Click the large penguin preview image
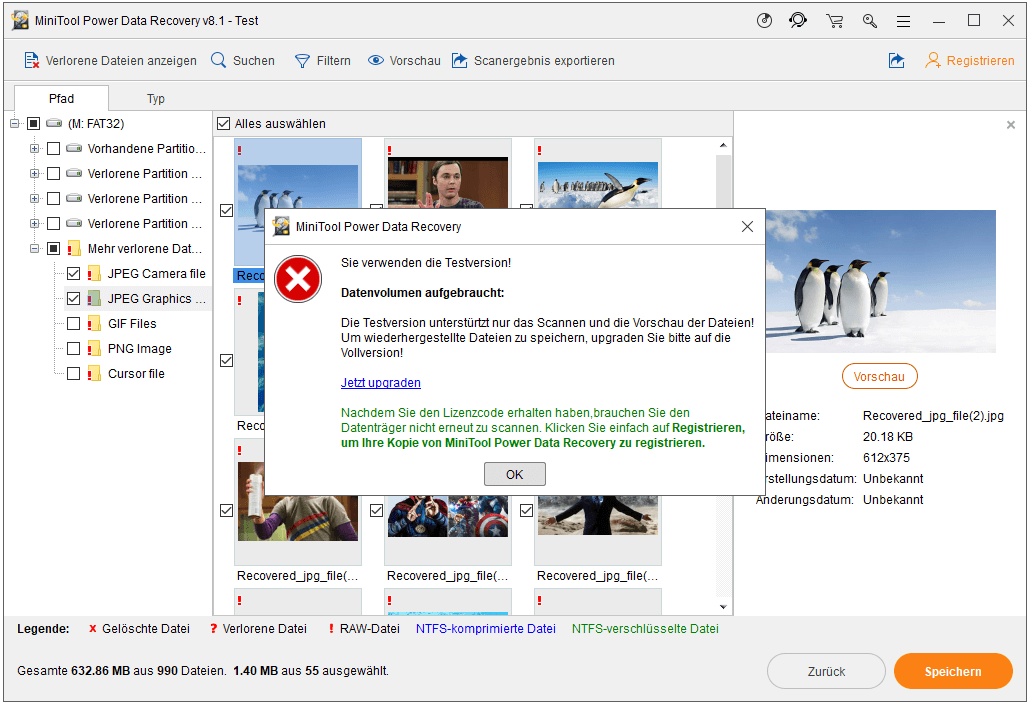The height and width of the screenshot is (705, 1030). click(880, 281)
